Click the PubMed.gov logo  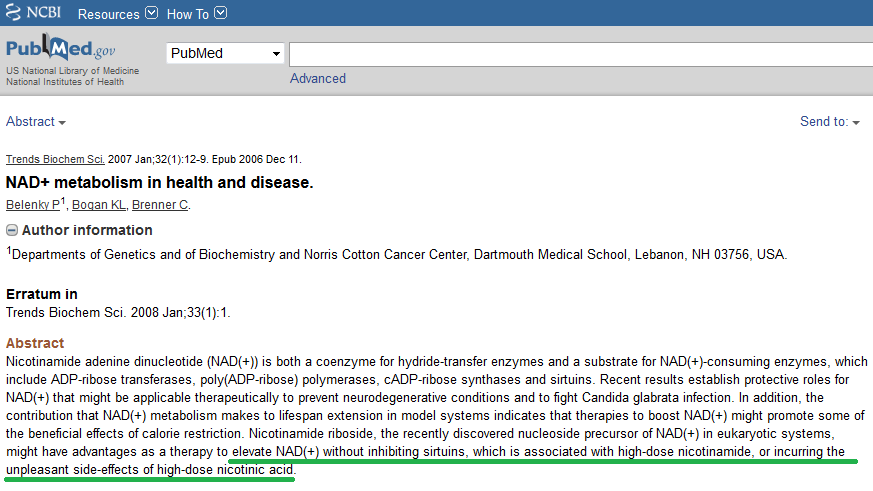point(60,50)
